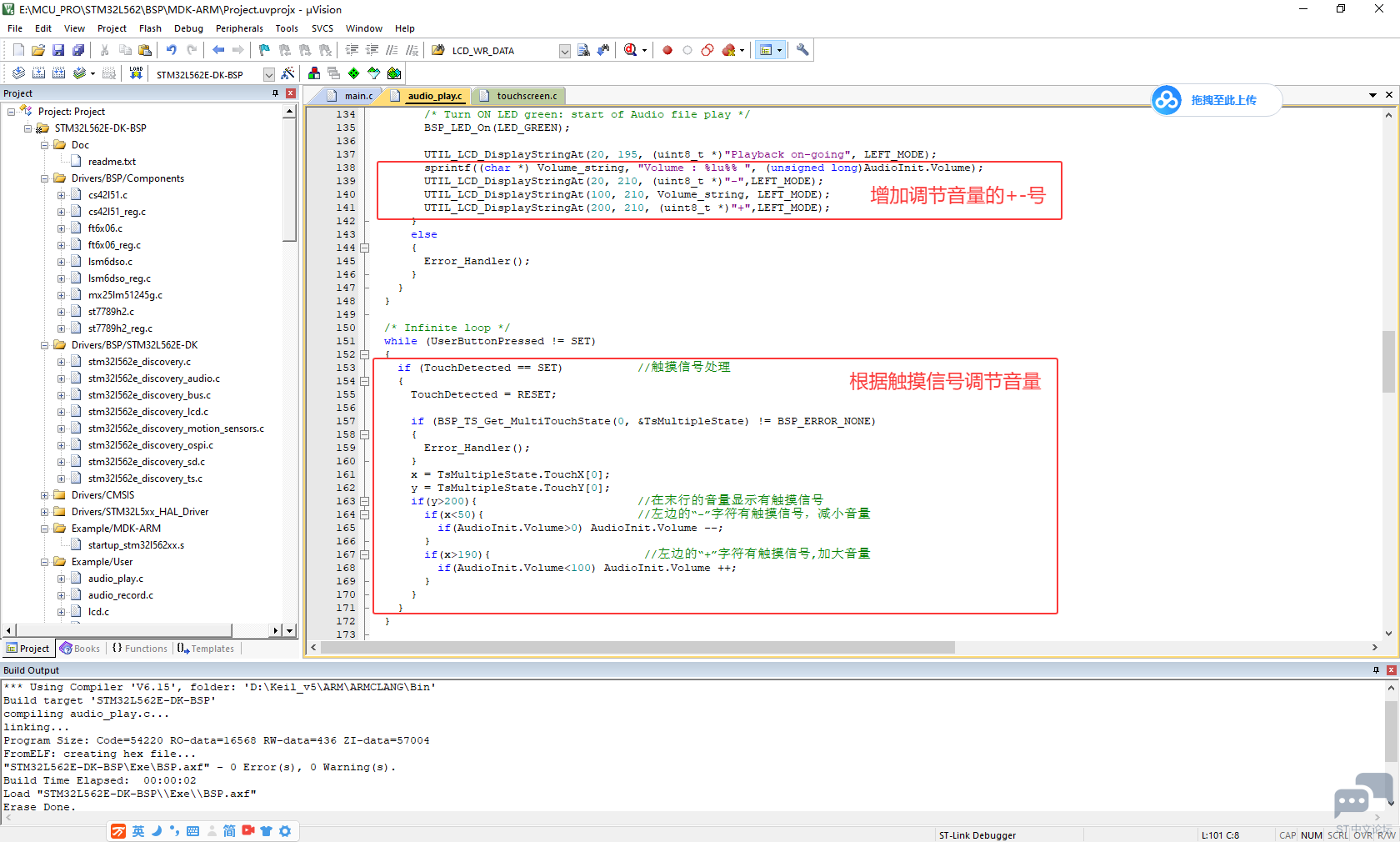
Task: Close the Project panel
Action: click(291, 93)
